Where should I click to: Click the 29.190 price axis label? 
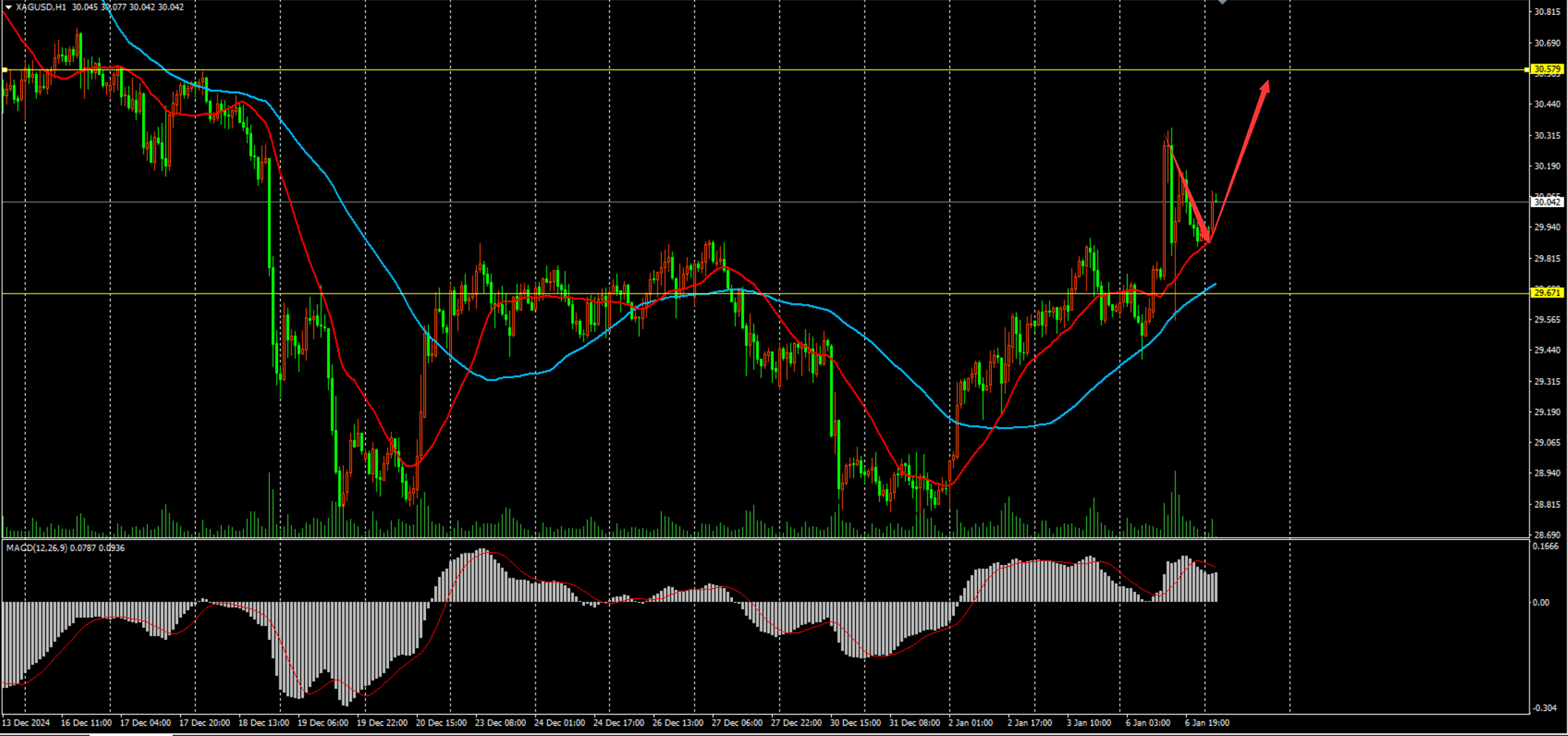pyautogui.click(x=1547, y=411)
